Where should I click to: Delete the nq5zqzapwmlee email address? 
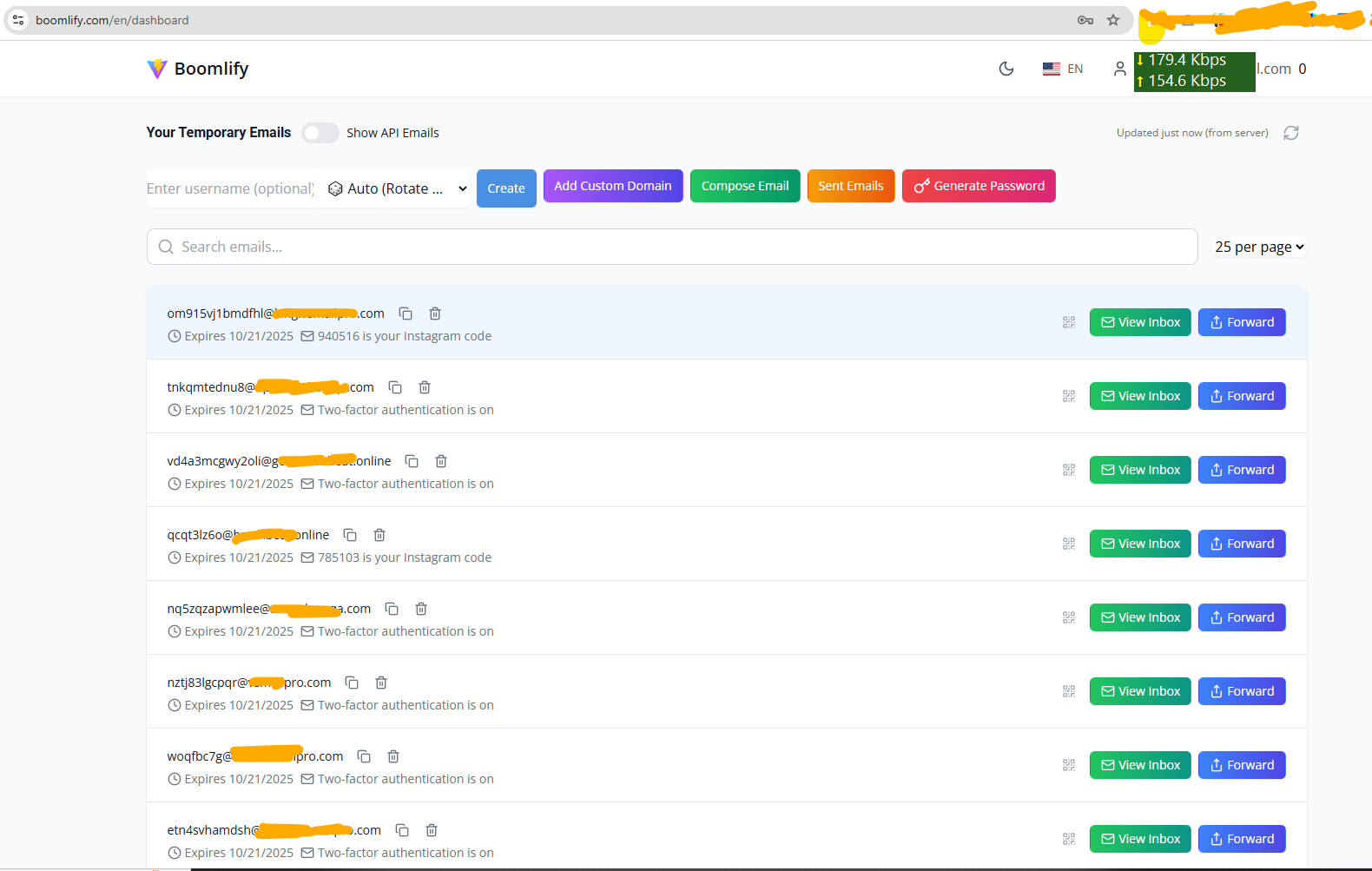tap(421, 609)
